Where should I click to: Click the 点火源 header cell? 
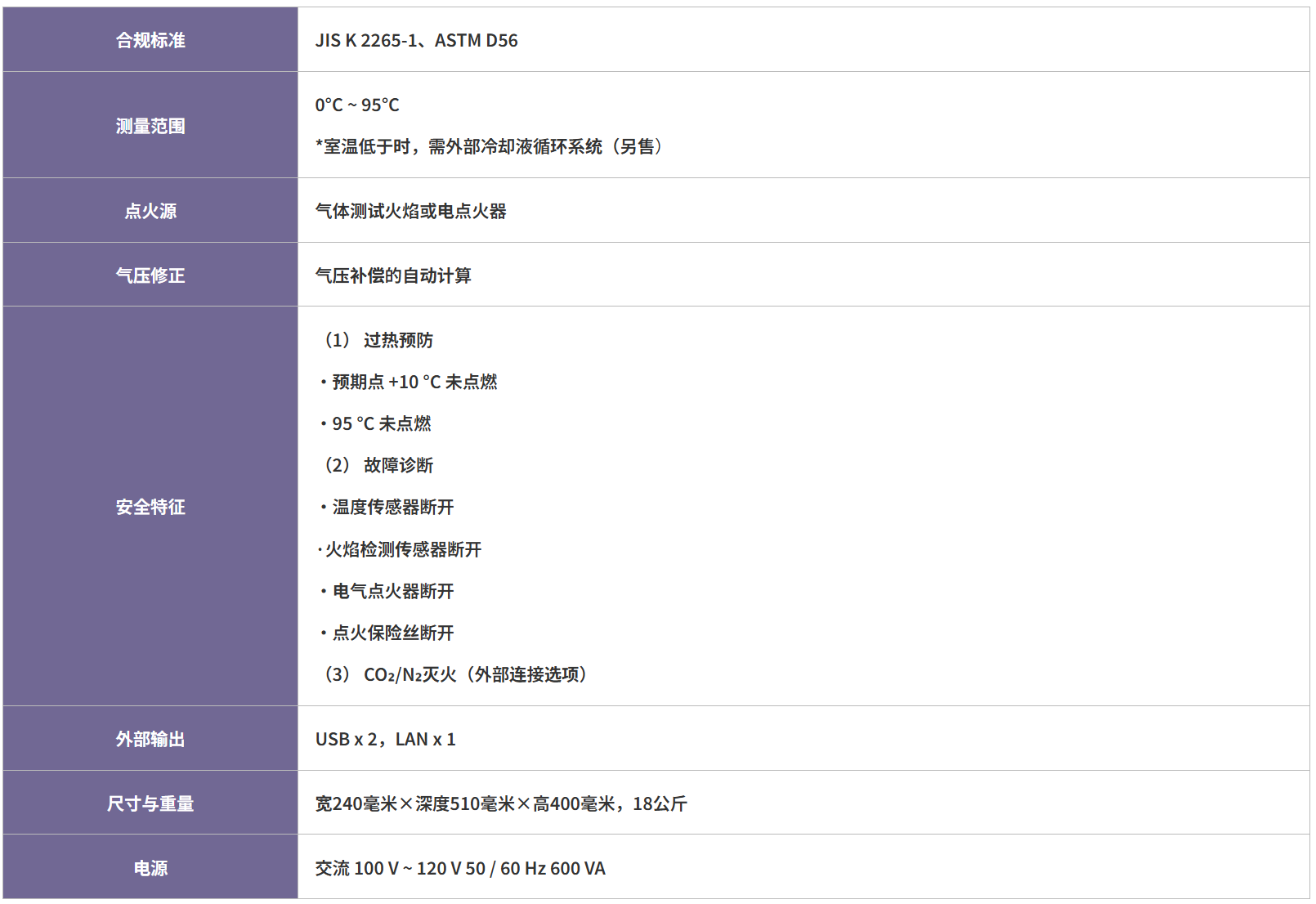click(151, 211)
